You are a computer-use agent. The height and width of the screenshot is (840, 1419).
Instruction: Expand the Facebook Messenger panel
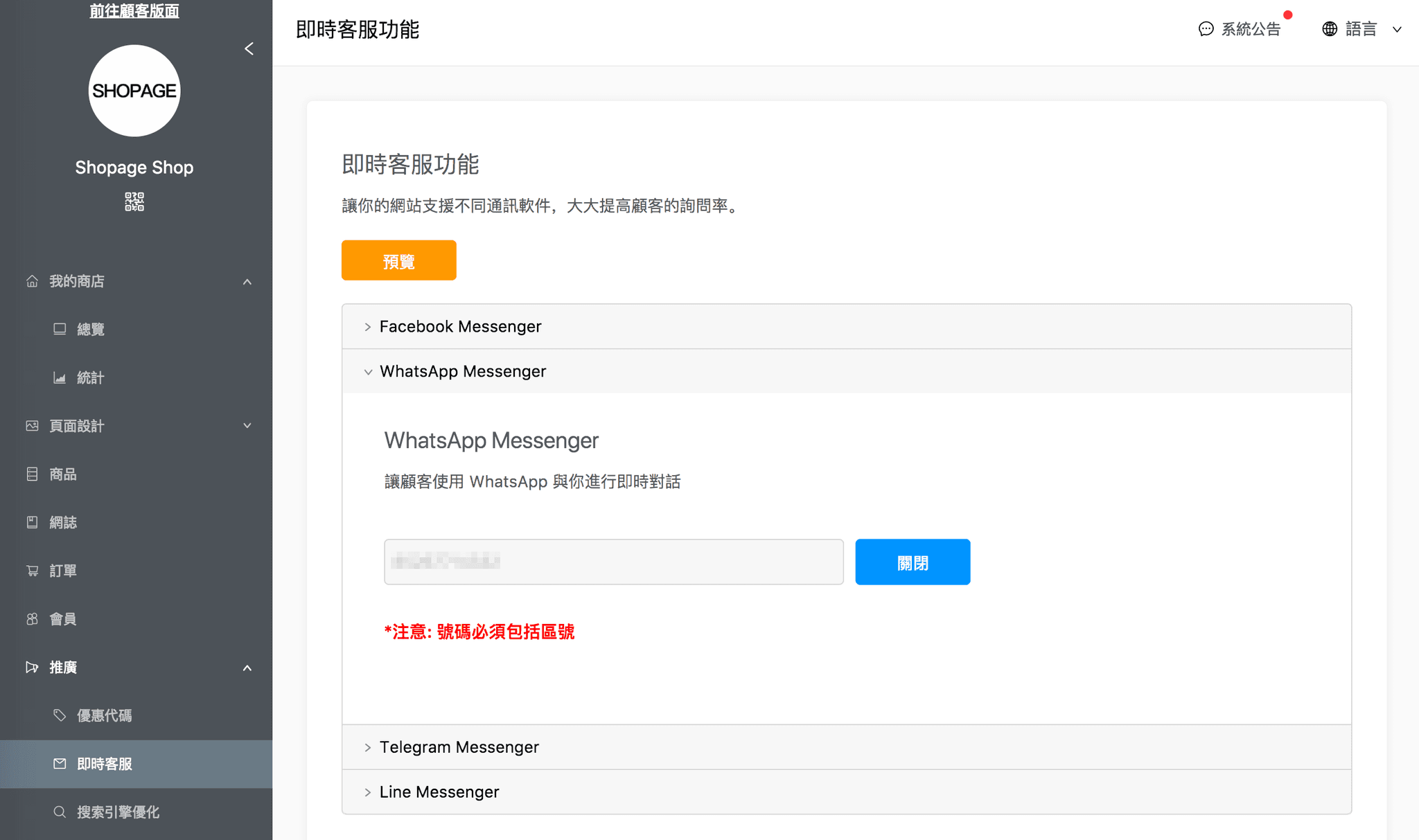(847, 326)
